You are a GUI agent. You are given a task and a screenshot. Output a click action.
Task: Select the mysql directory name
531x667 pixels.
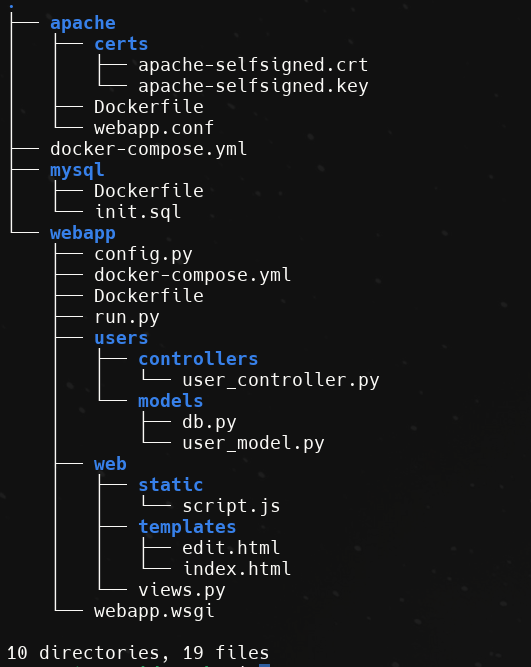[77, 171]
